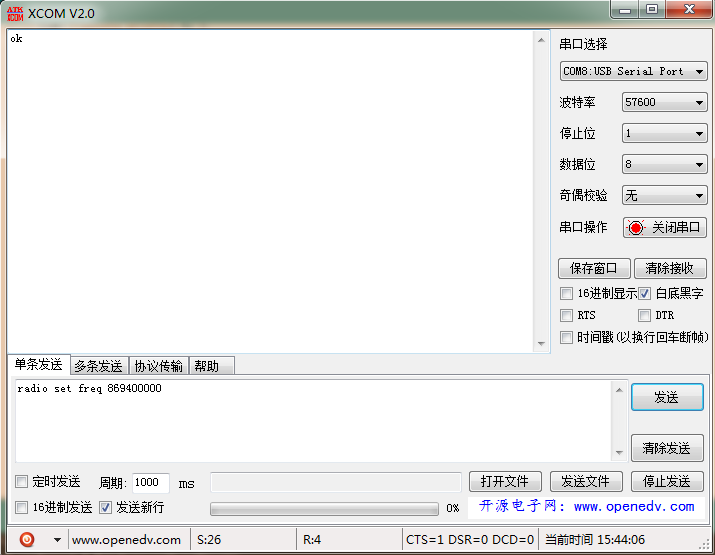Minimize the XCOM V2.0 window
This screenshot has width=715, height=555.
click(625, 10)
